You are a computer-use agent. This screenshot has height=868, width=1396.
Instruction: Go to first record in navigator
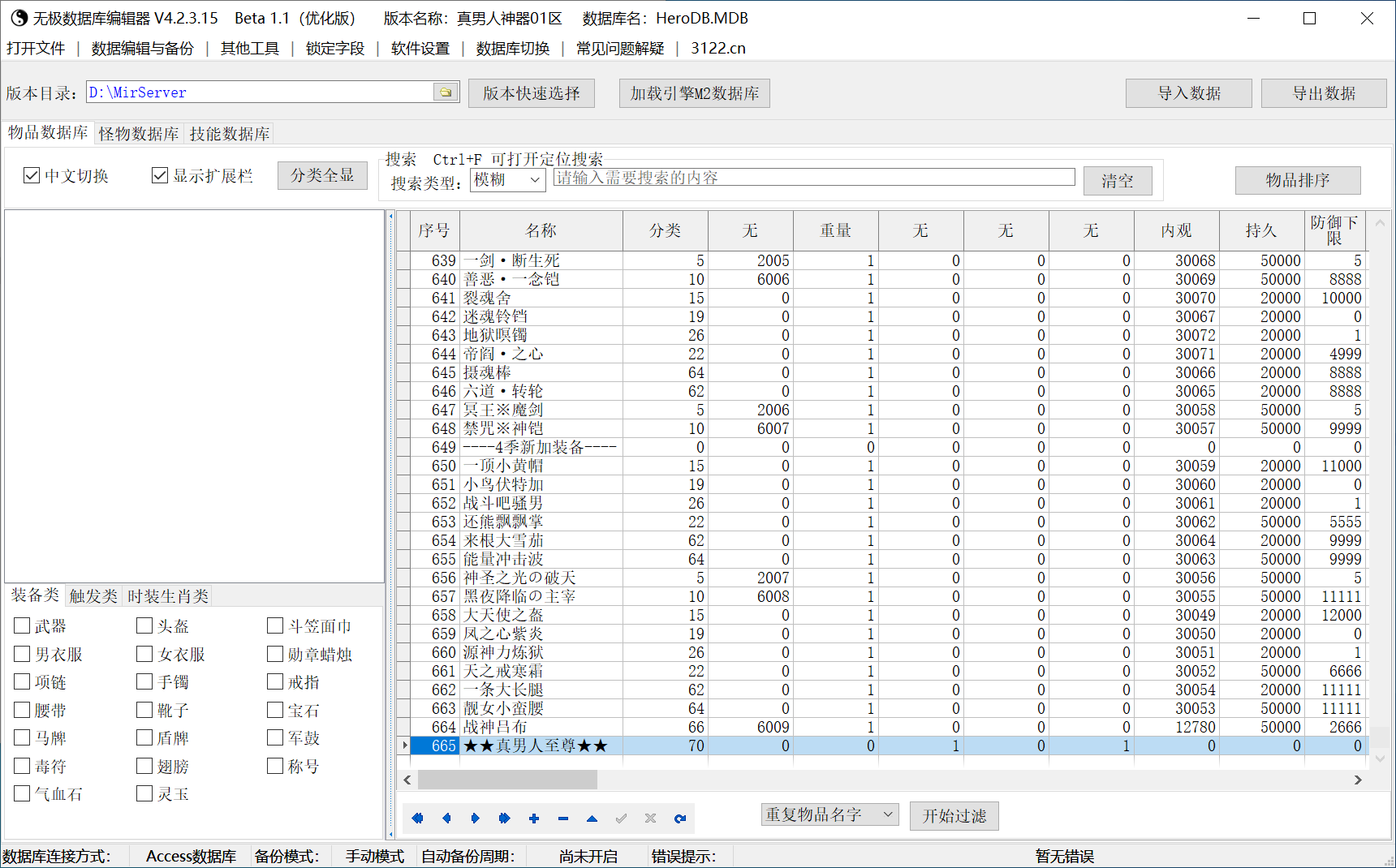tap(417, 819)
